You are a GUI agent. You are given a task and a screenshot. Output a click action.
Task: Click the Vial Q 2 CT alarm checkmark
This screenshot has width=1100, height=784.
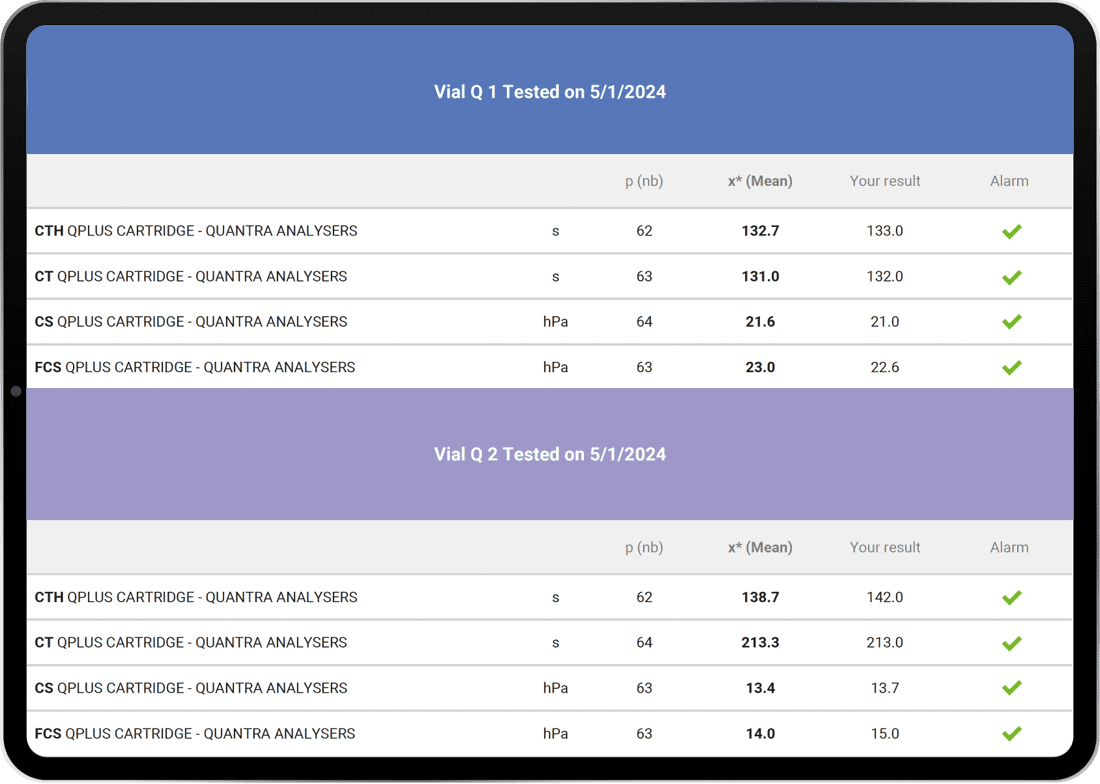point(1011,643)
